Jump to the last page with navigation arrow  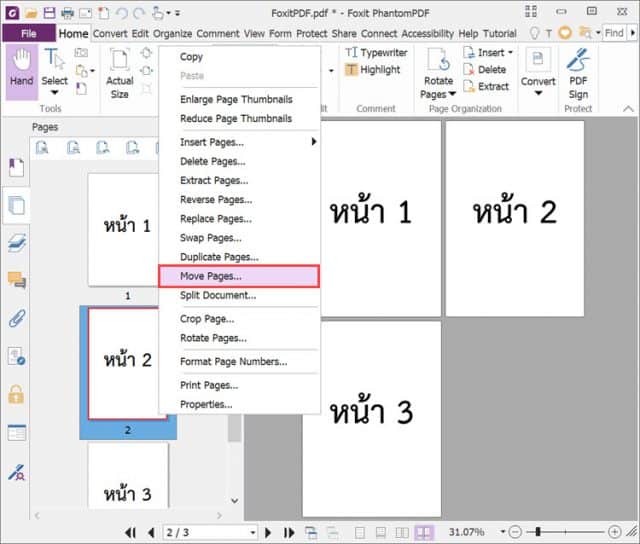[x=288, y=533]
